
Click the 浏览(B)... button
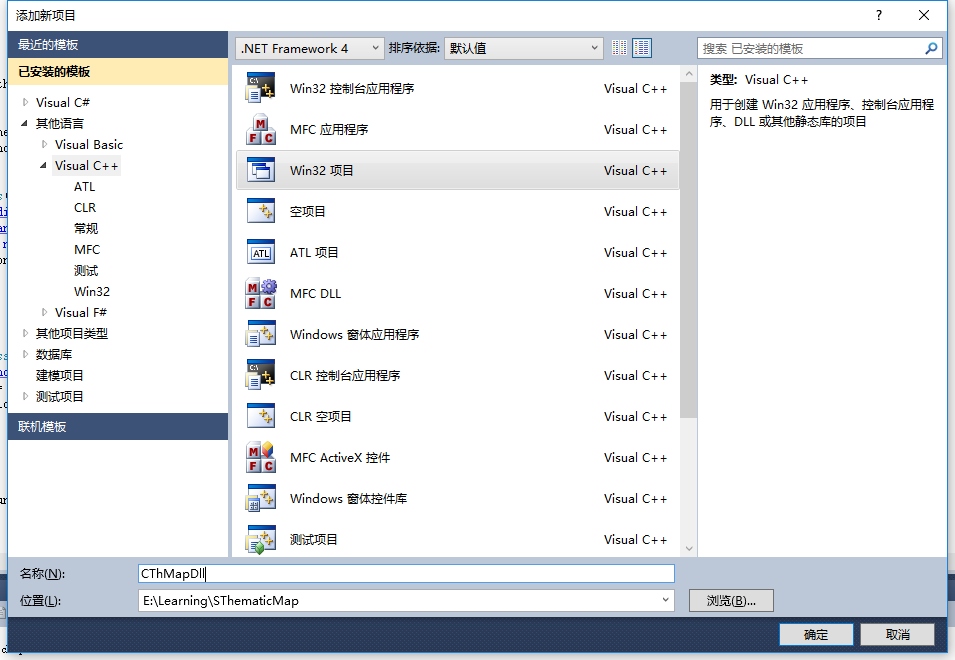click(731, 600)
